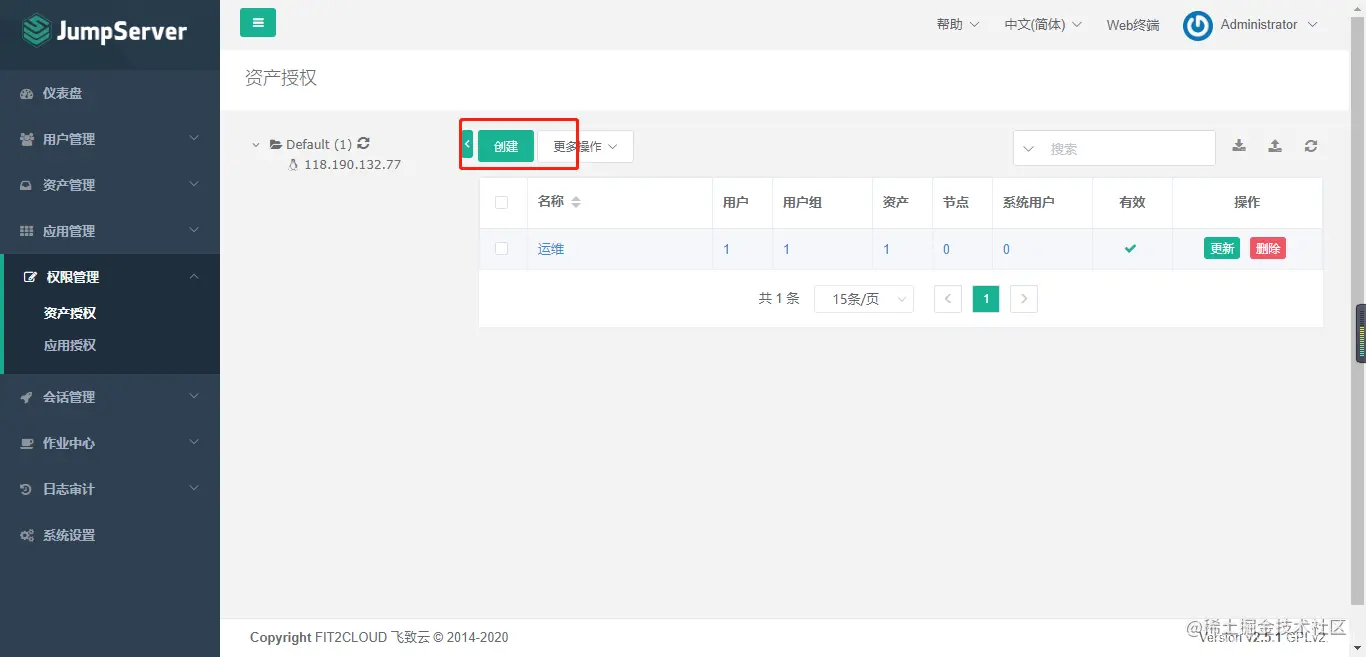
Task: Open the Web终端 link
Action: coord(1133,25)
